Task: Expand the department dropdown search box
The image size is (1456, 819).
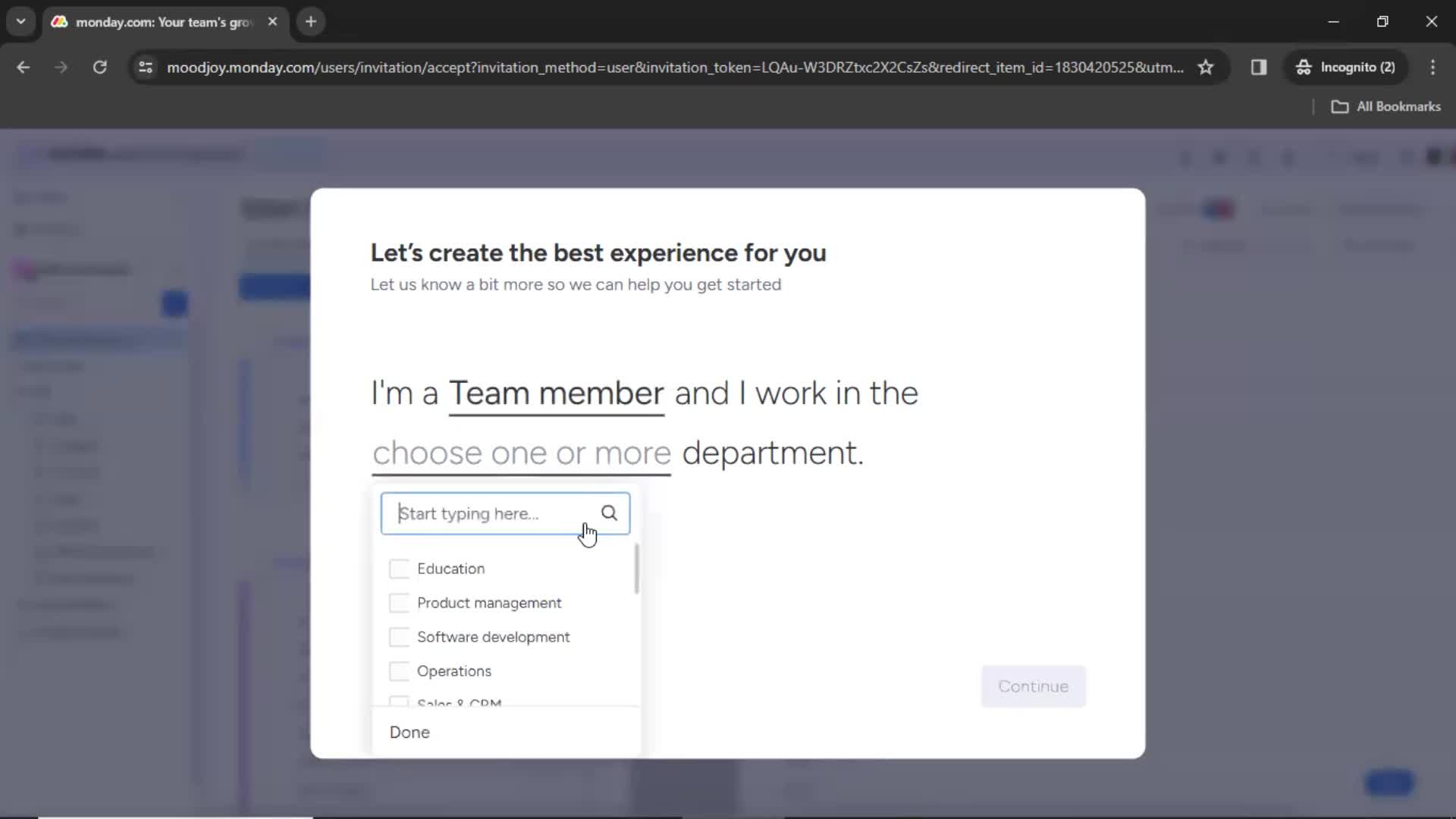Action: [x=504, y=513]
